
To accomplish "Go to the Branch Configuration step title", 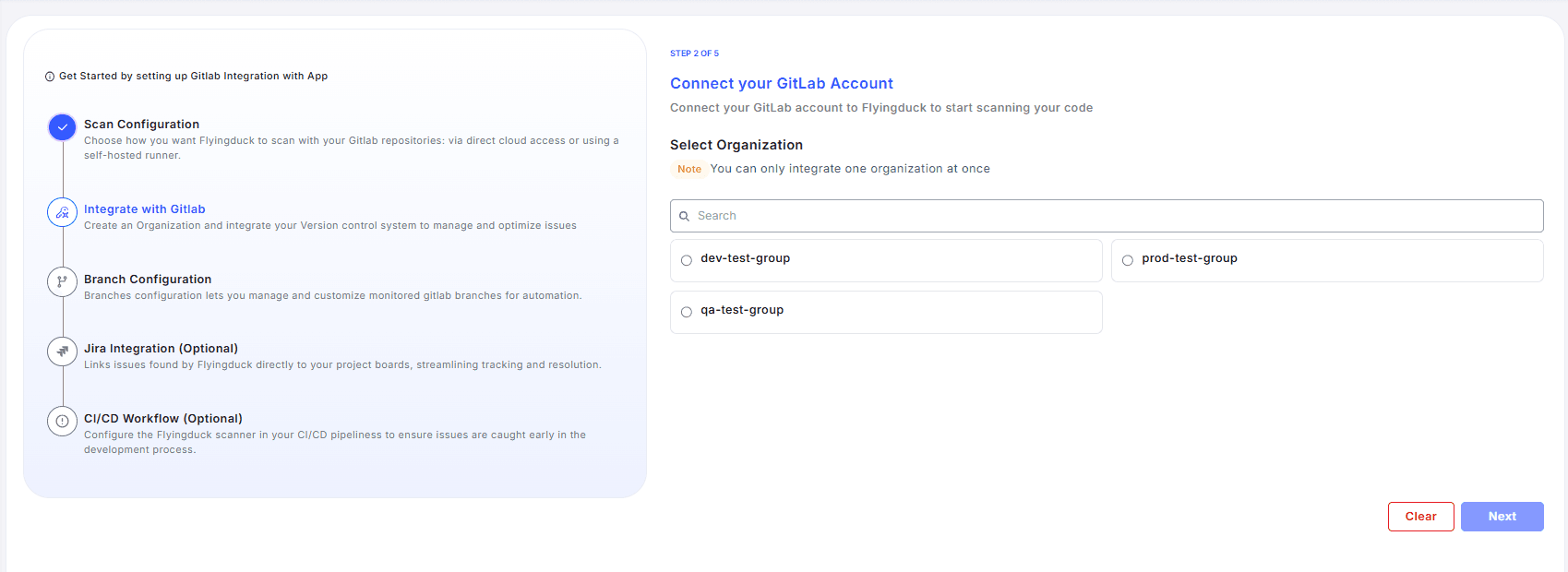I will point(148,280).
